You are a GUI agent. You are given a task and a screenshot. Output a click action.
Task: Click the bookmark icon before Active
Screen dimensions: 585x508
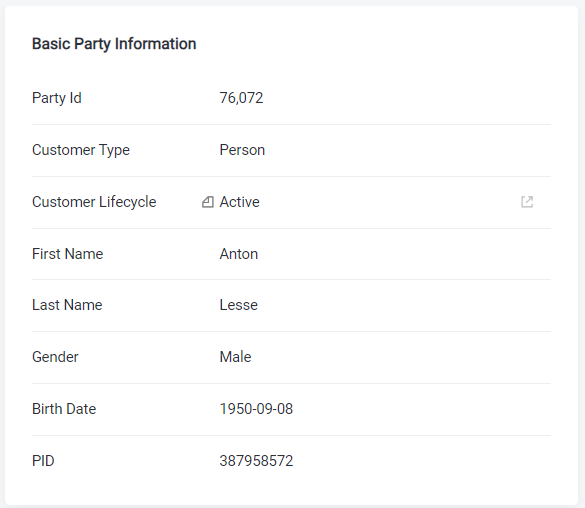(208, 202)
